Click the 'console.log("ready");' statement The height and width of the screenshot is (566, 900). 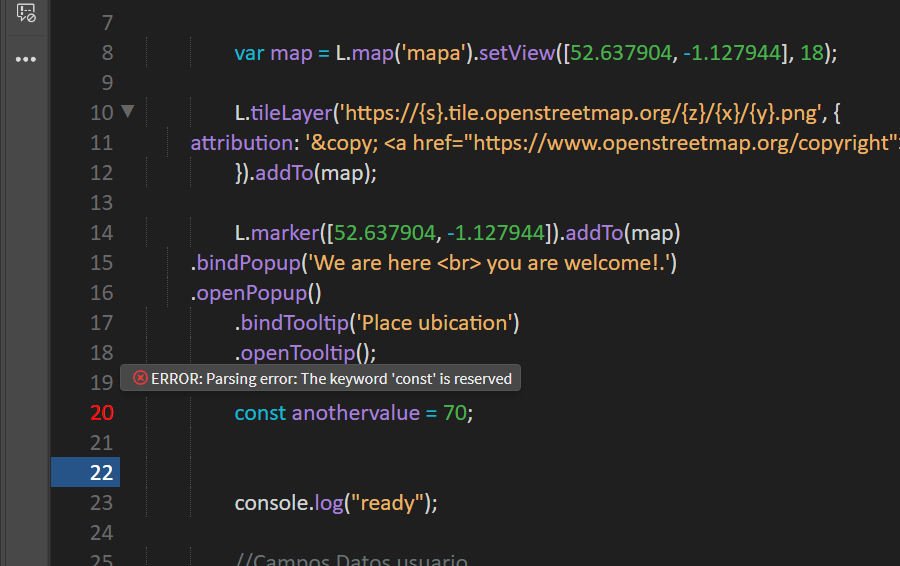point(336,503)
